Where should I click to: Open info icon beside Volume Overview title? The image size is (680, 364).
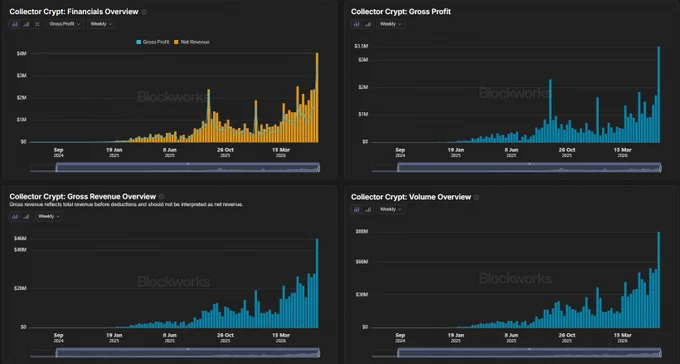coord(476,197)
